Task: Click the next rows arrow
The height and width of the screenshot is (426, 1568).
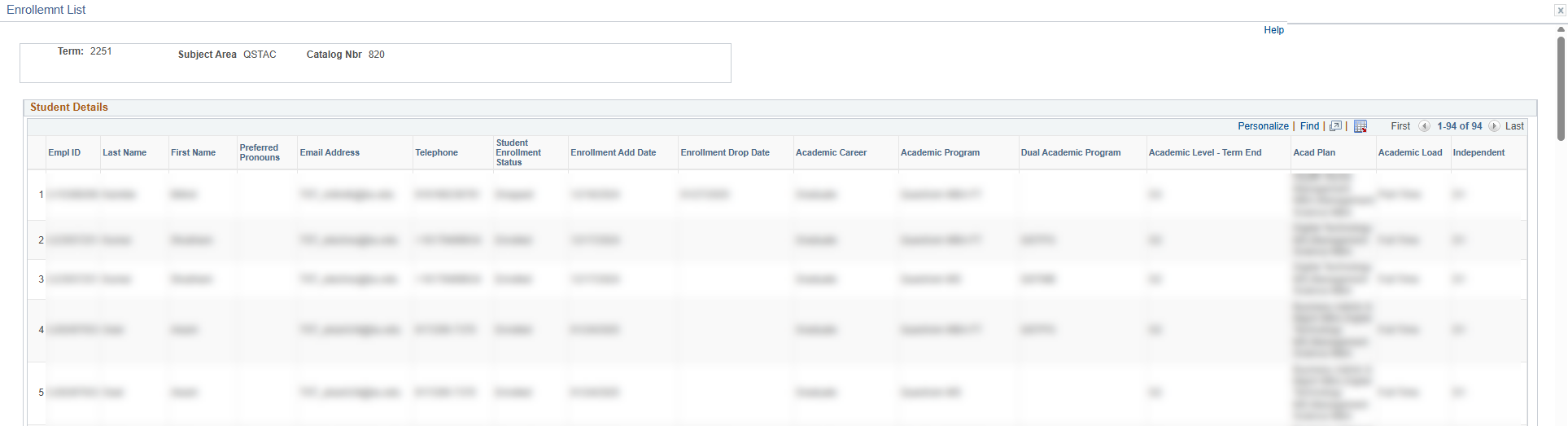Action: tap(1494, 126)
